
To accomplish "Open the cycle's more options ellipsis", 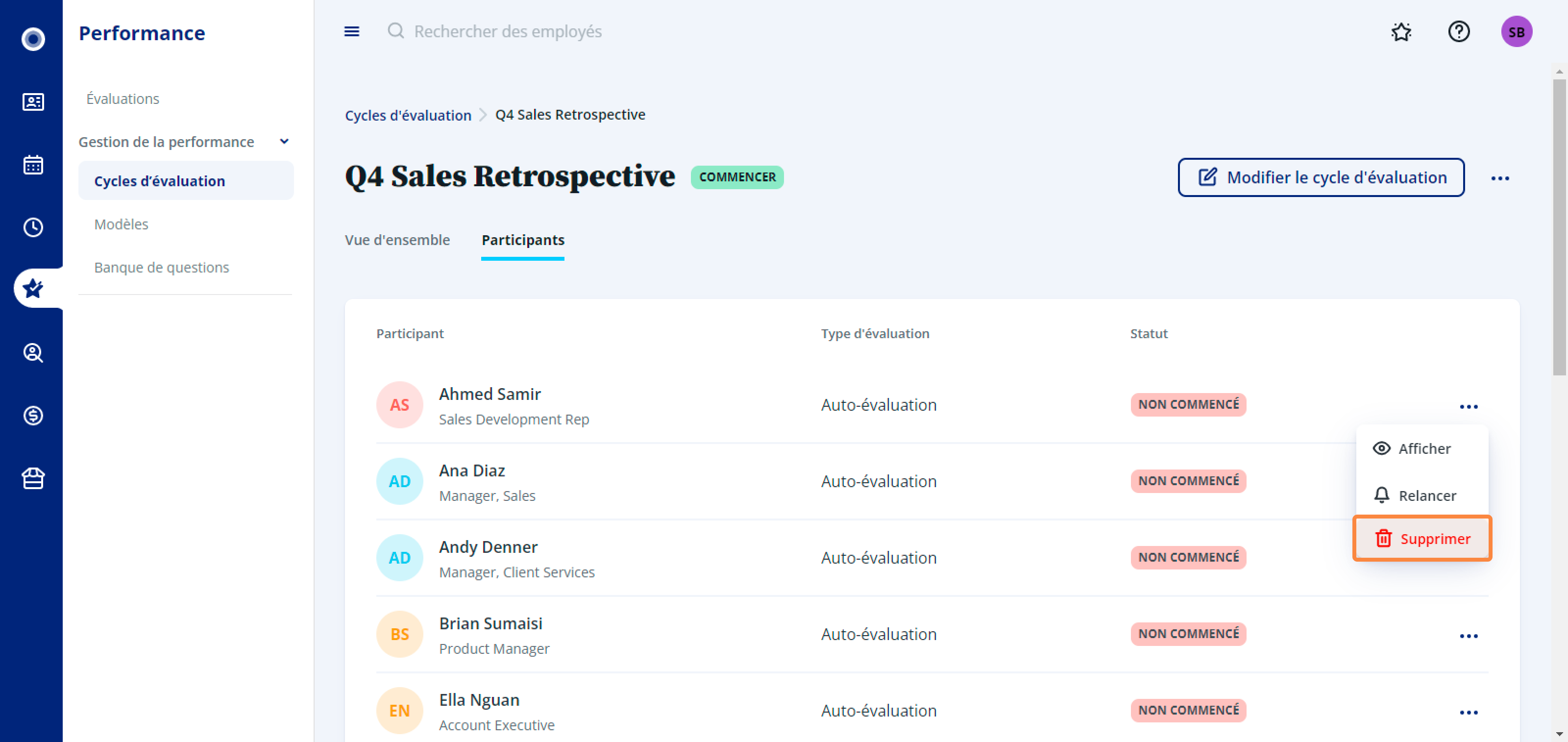I will tap(1500, 178).
